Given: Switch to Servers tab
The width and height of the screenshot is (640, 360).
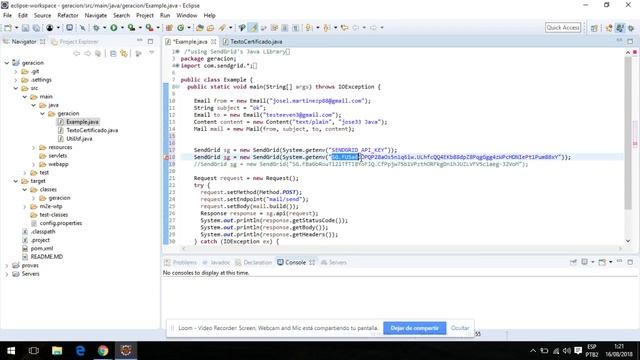Looking at the screenshot, I should (x=333, y=262).
